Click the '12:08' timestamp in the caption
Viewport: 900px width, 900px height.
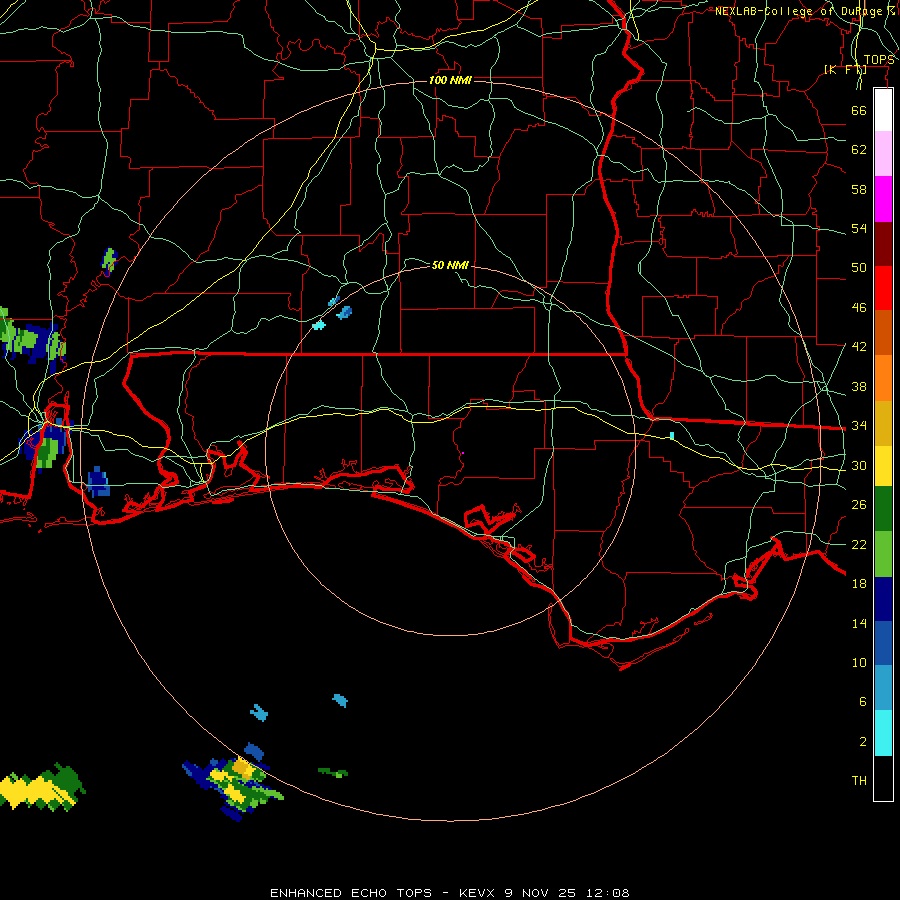(x=607, y=893)
